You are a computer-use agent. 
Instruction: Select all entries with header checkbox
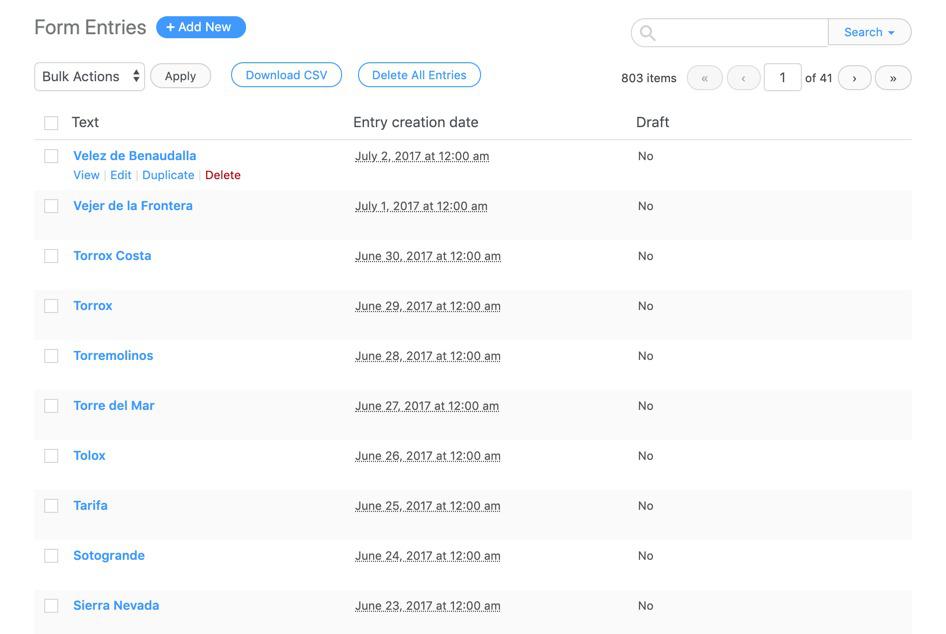click(x=51, y=123)
